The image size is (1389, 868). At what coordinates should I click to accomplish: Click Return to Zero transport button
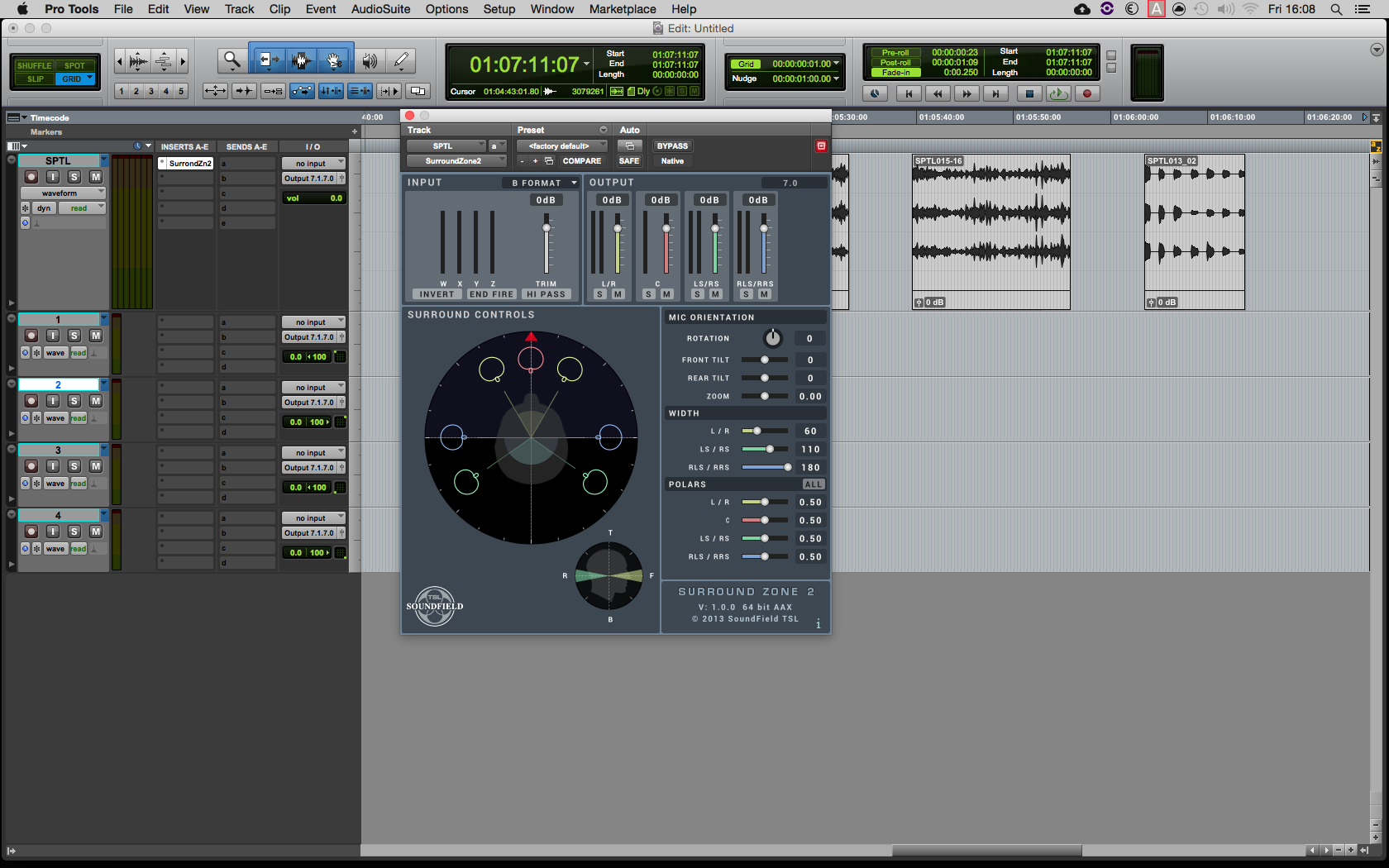click(x=909, y=93)
